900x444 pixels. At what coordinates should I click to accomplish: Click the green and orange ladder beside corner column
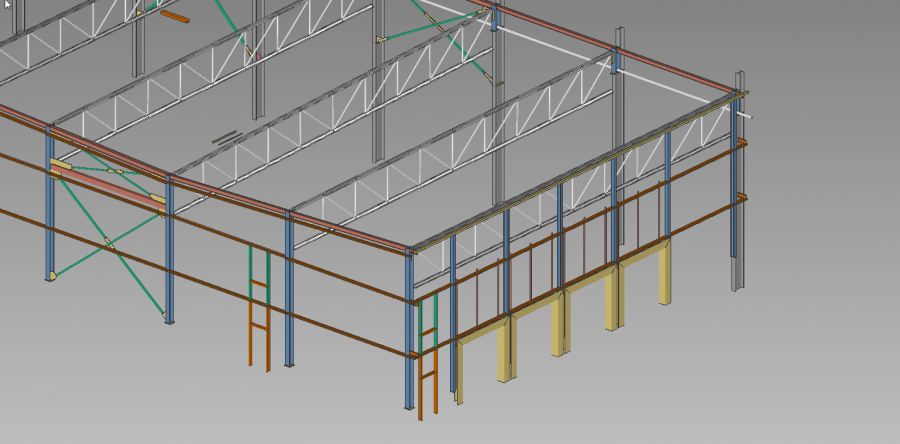(428, 360)
